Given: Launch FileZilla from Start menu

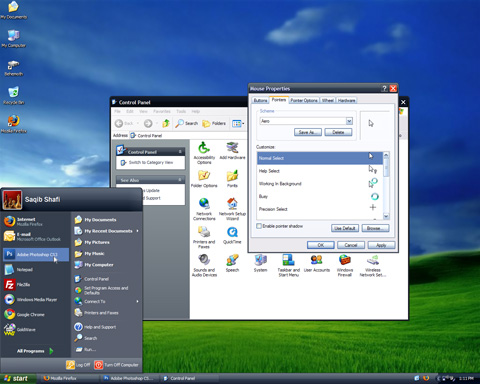Looking at the screenshot, I should (36, 284).
